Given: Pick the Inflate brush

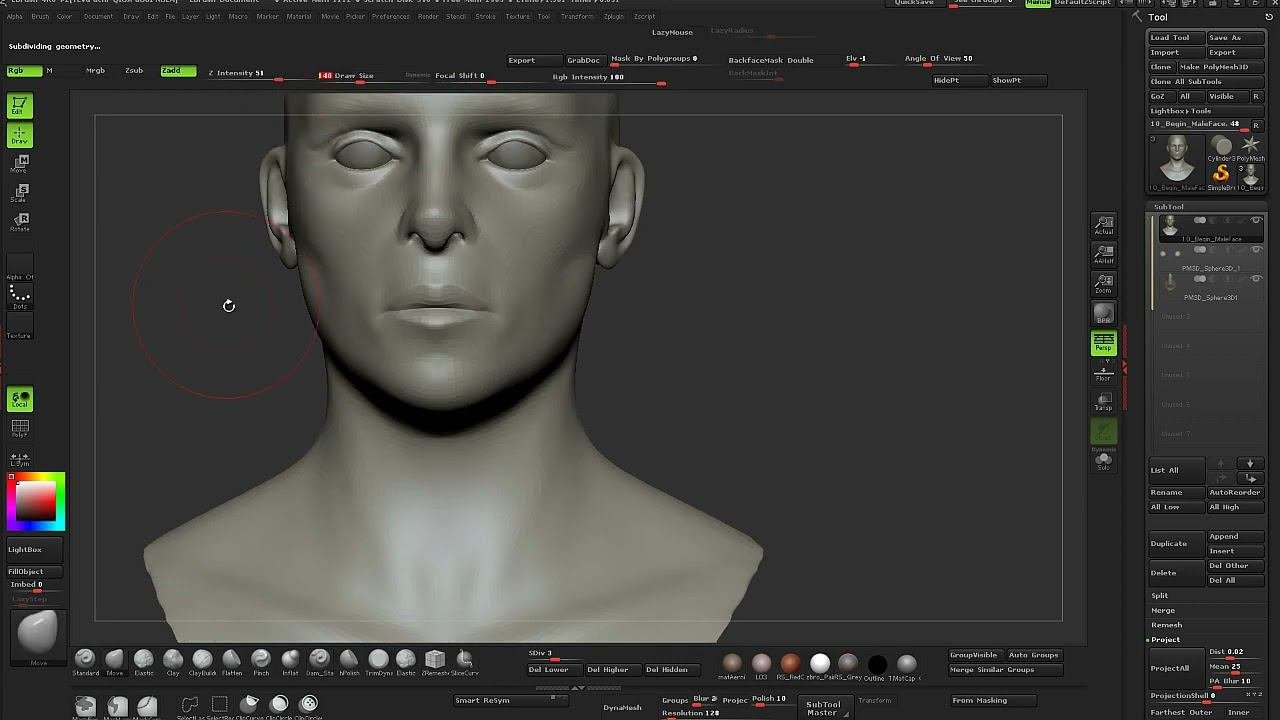Looking at the screenshot, I should click(290, 659).
